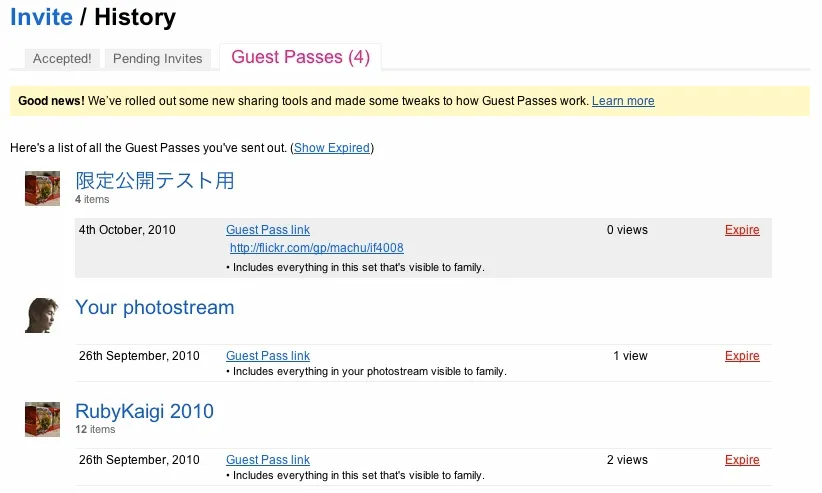Expire the 限定公開テスト用 guest pass
822x493 pixels.
[742, 230]
